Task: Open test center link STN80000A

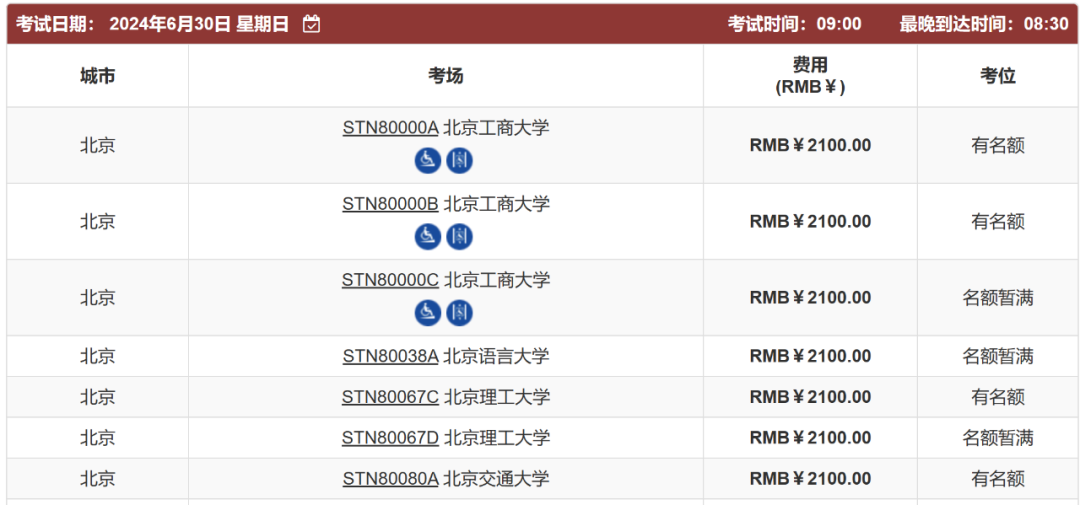Action: pyautogui.click(x=391, y=128)
